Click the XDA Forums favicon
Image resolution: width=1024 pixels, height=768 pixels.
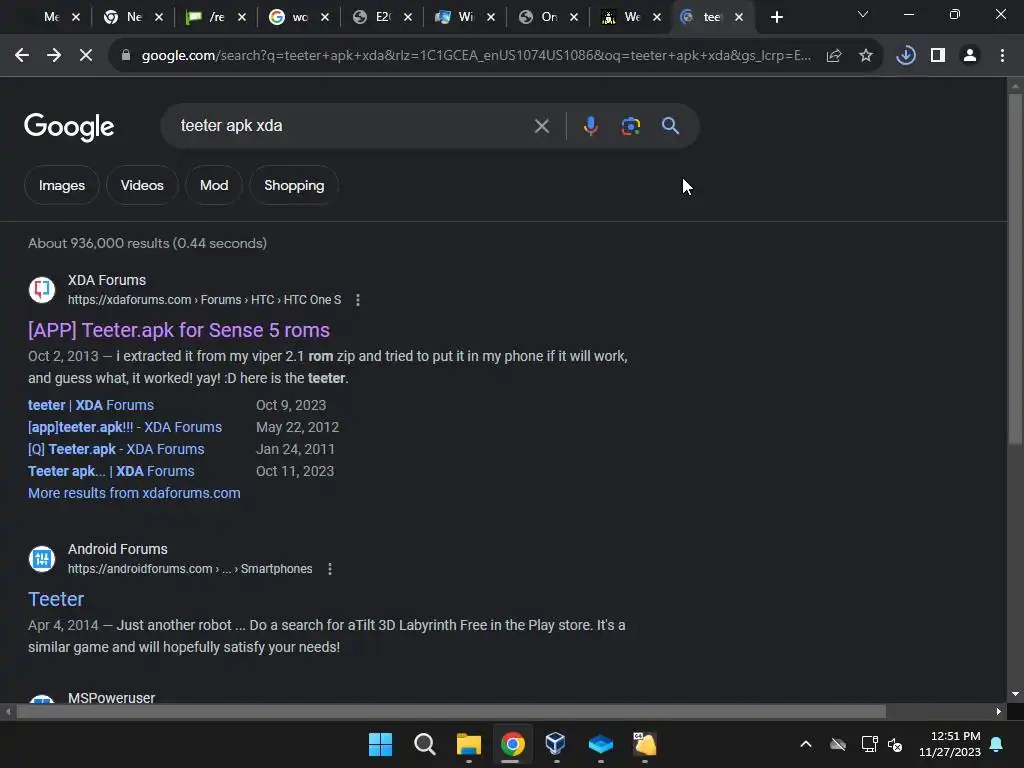pyautogui.click(x=42, y=289)
